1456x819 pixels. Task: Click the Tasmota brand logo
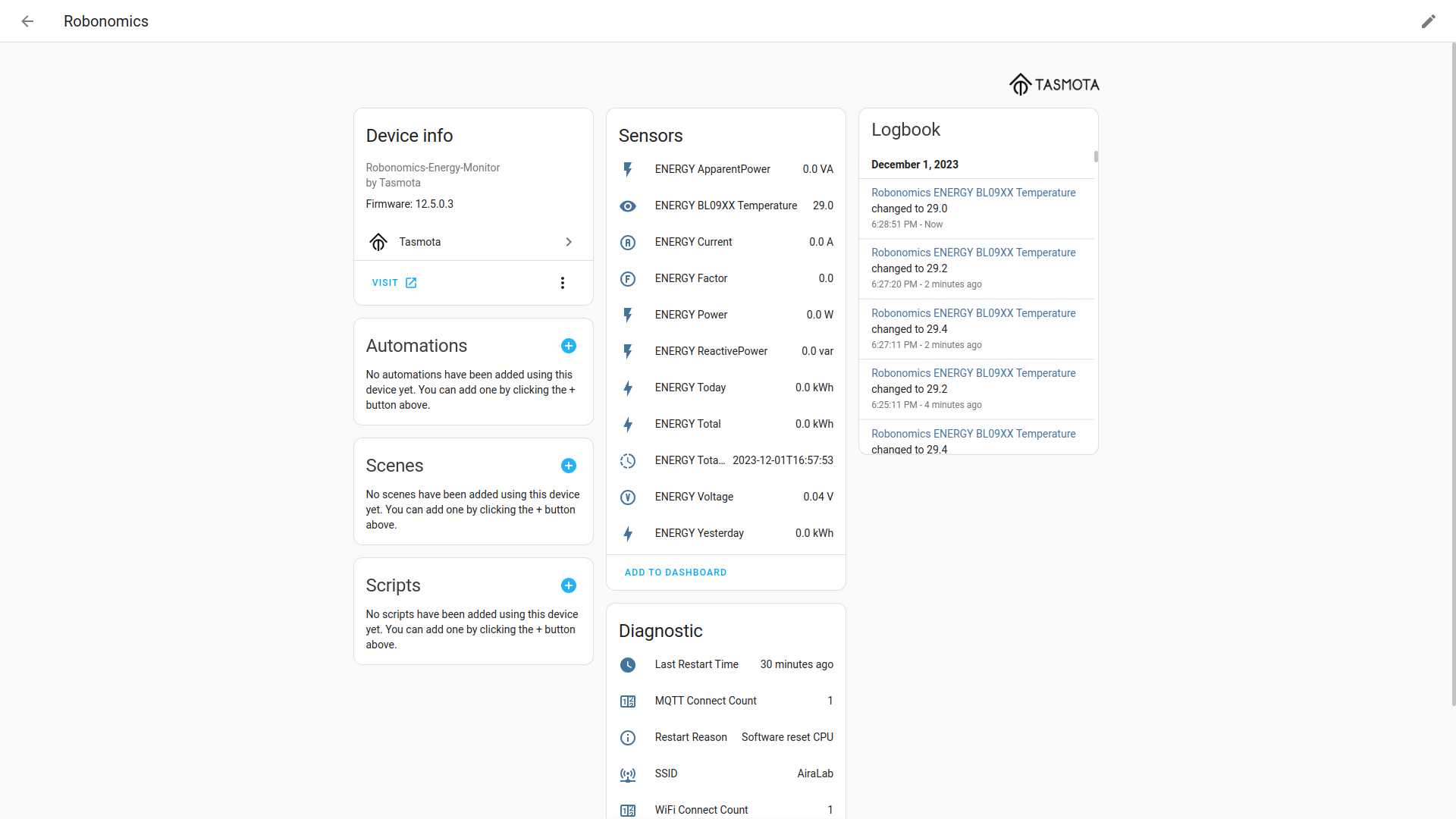1054,84
